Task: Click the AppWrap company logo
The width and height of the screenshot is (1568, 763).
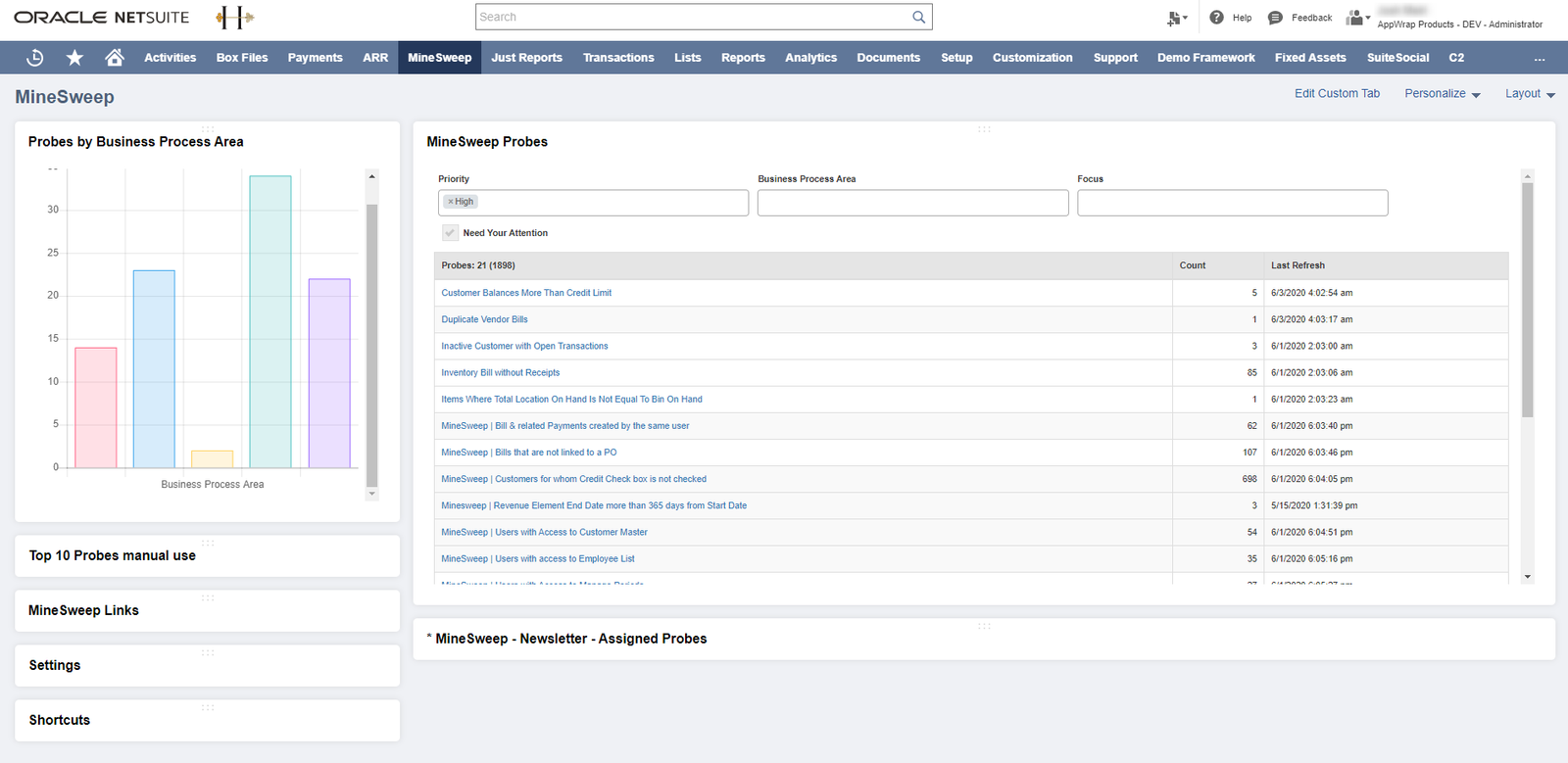Action: [234, 17]
